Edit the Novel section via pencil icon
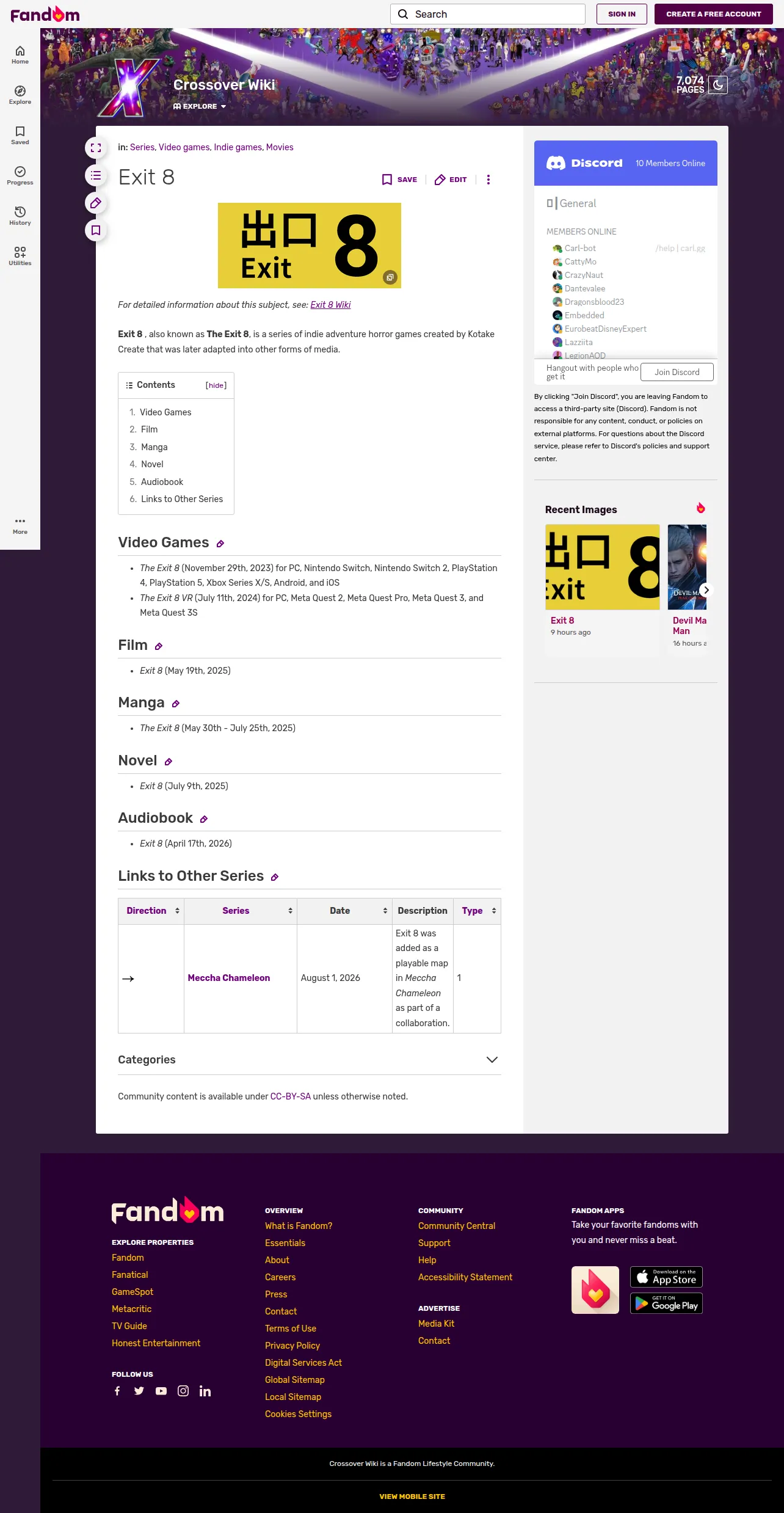Screen dimensions: 784x1513 click(169, 762)
